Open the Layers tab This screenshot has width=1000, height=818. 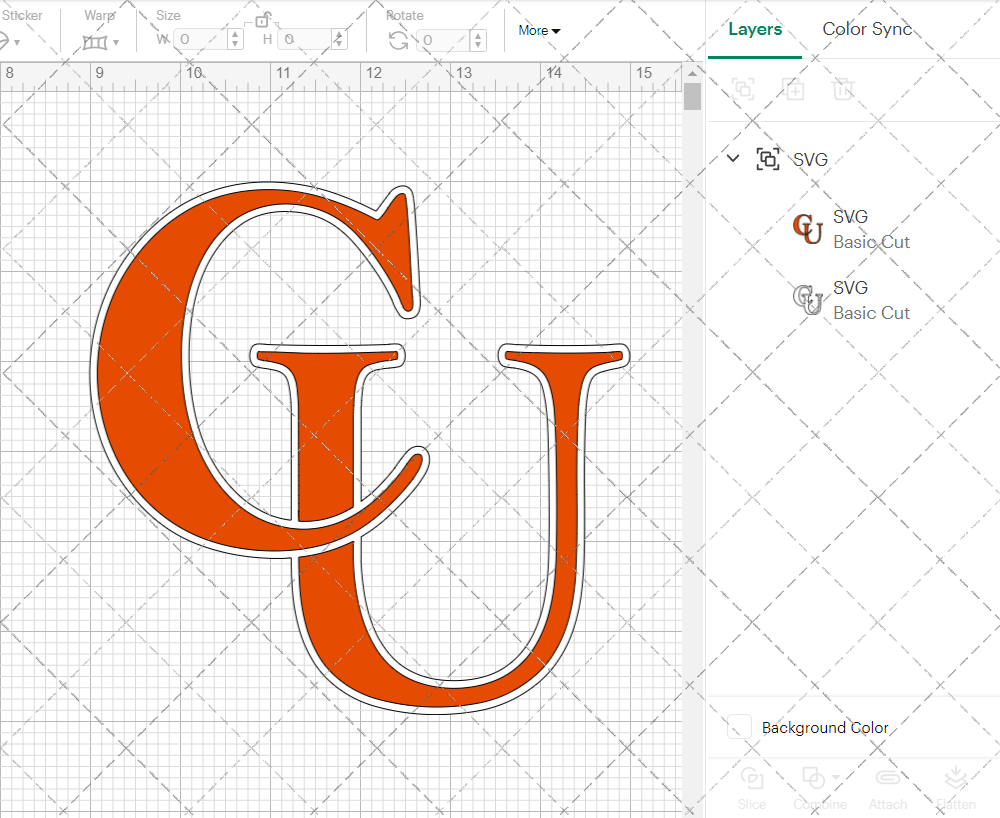point(755,29)
